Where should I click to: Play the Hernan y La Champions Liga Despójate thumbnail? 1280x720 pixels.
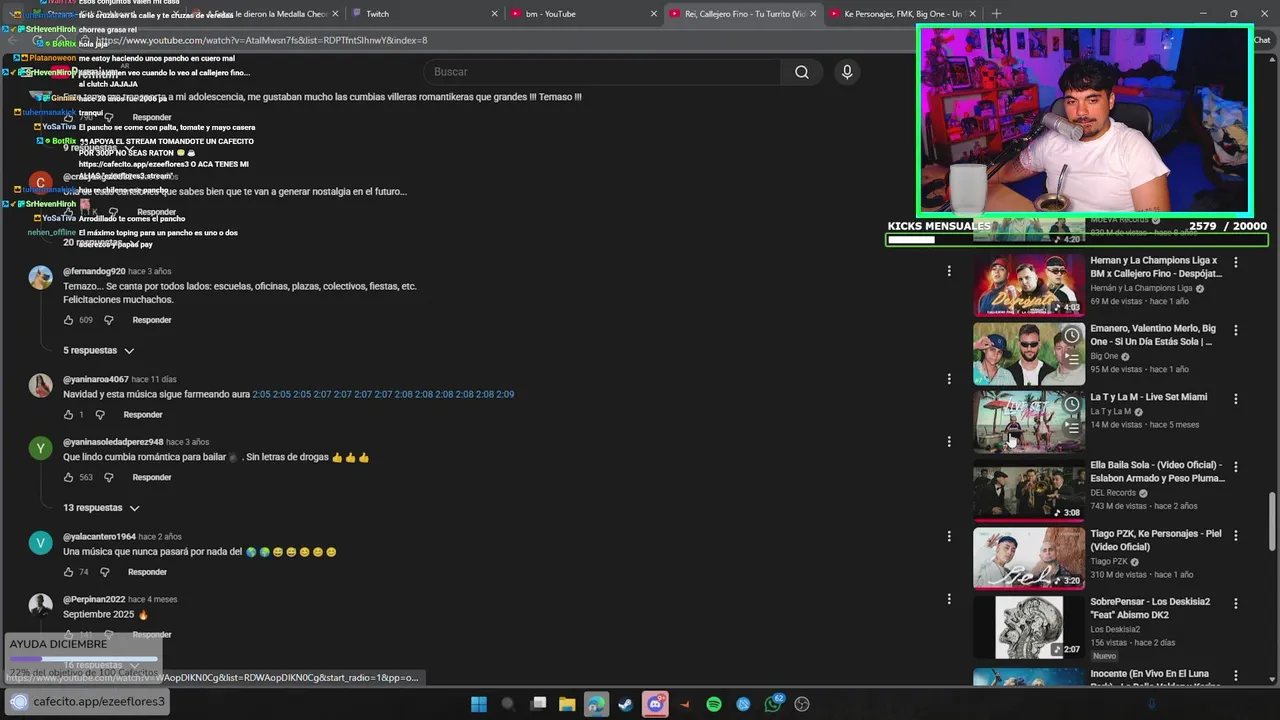pyautogui.click(x=1029, y=285)
